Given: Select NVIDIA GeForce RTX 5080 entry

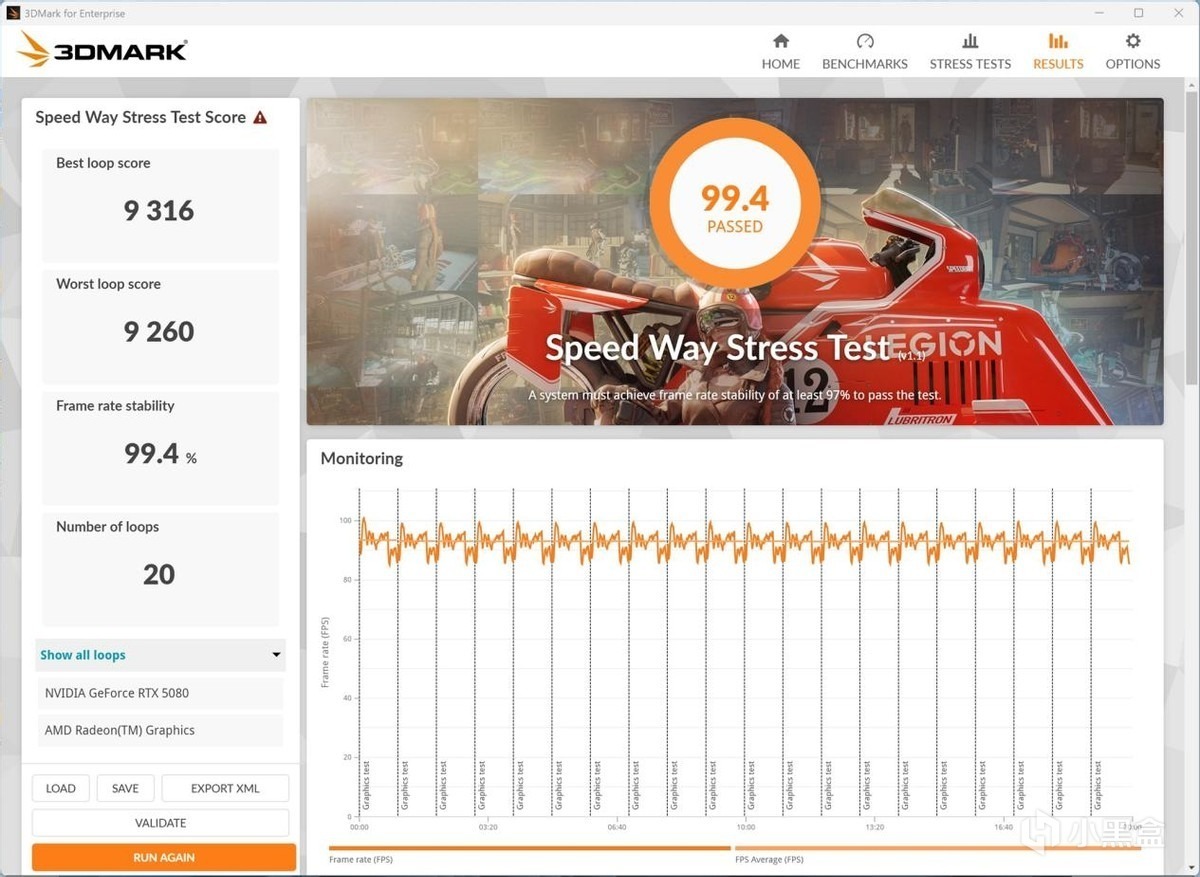Looking at the screenshot, I should point(160,693).
